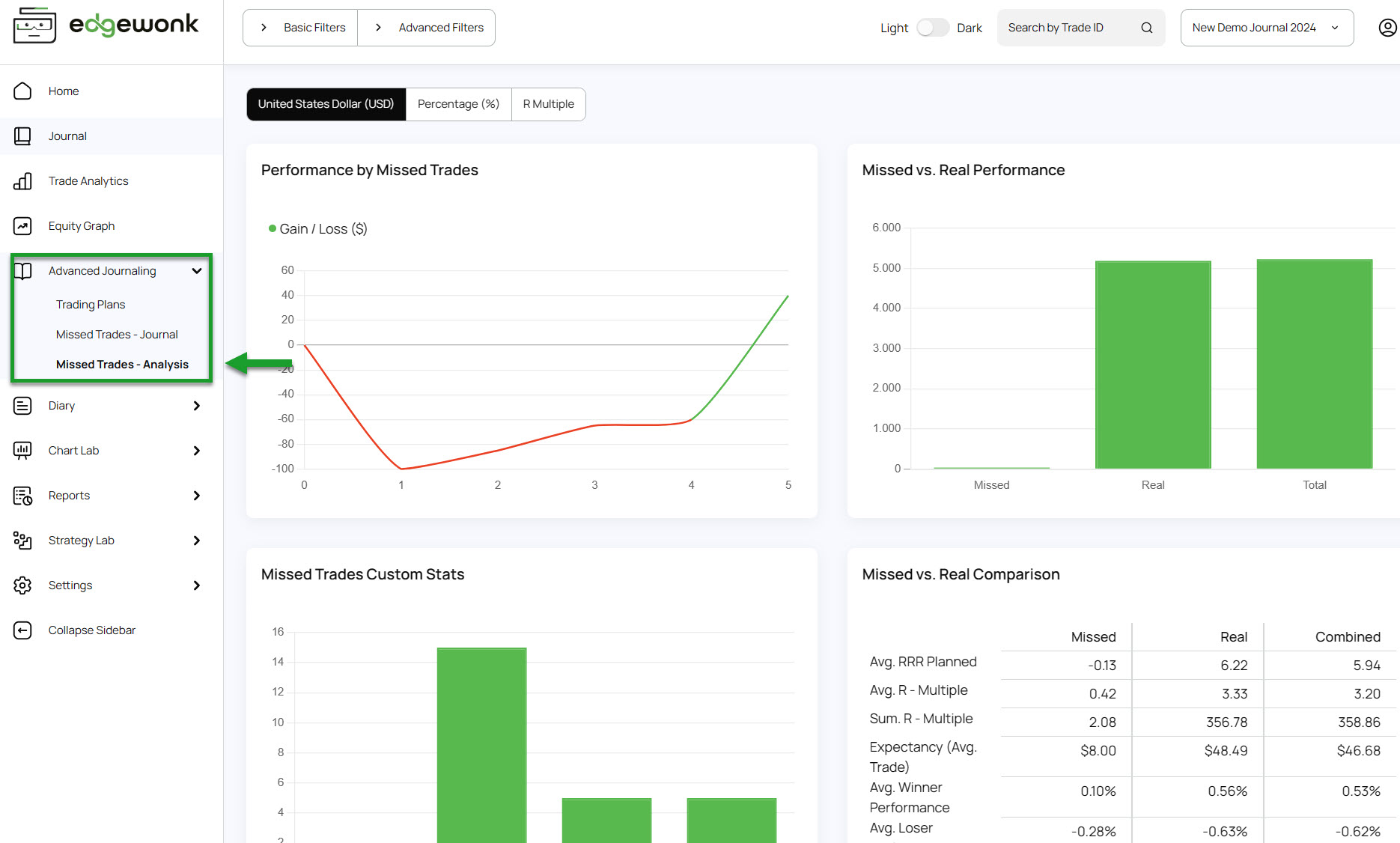1400x843 pixels.
Task: Toggle the Light/Dark theme switch
Action: coord(932,28)
